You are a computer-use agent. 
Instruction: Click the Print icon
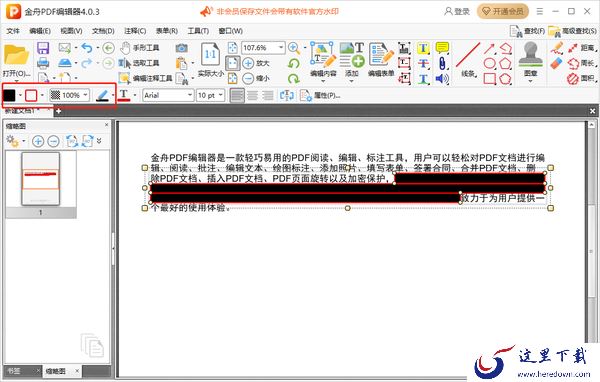tap(43, 63)
